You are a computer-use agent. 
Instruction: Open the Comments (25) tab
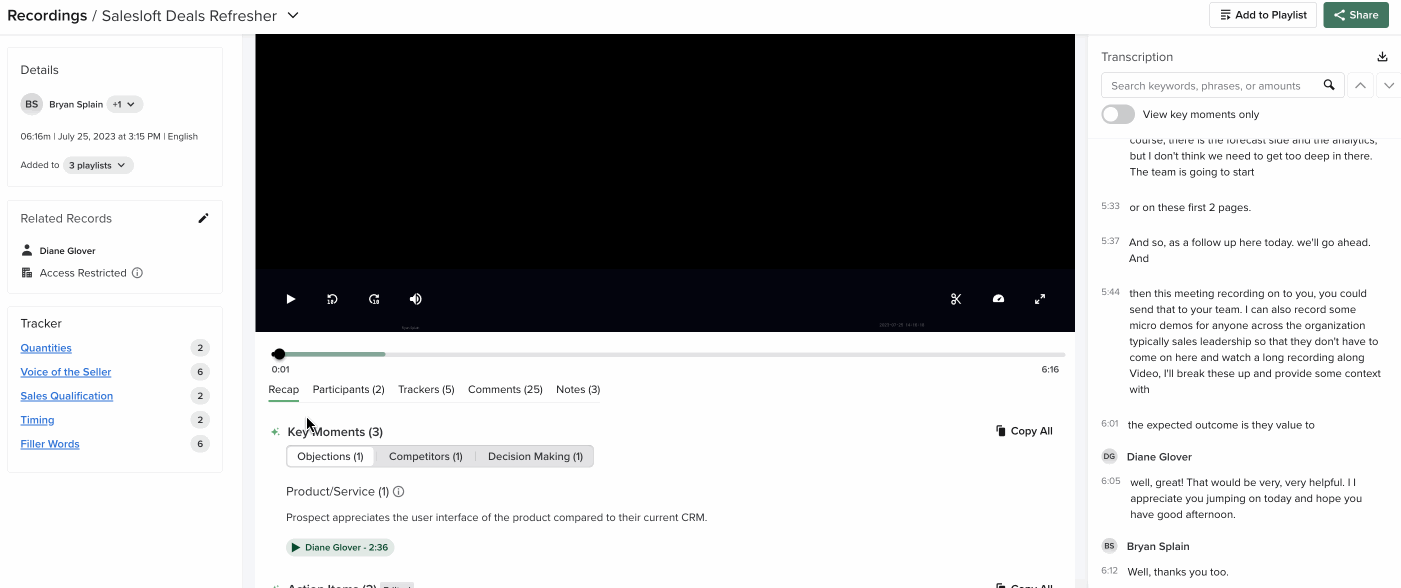[x=505, y=389]
